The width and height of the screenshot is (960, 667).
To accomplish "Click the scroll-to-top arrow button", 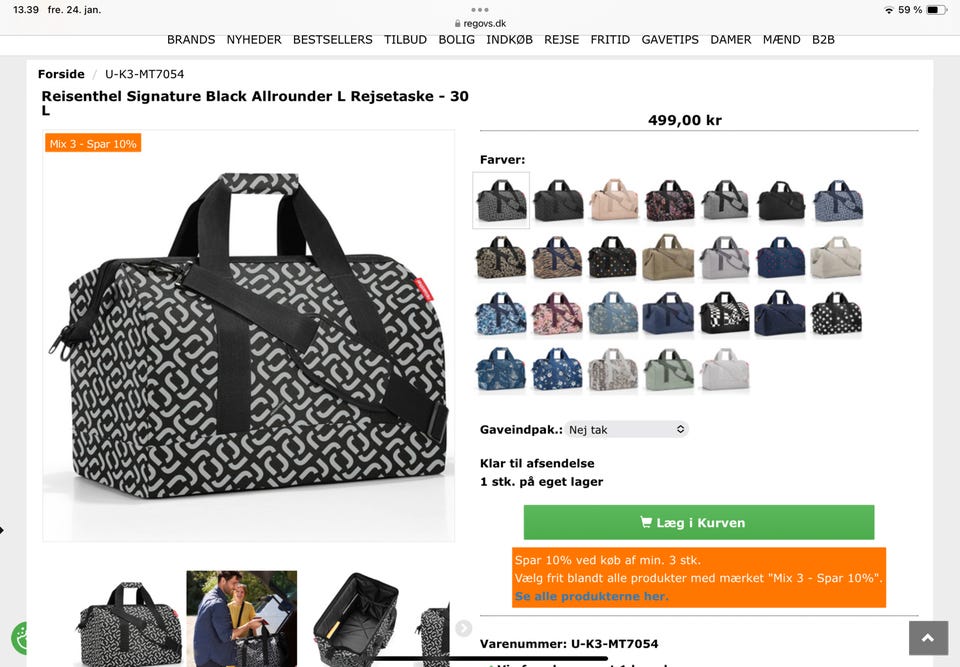I will pos(928,638).
